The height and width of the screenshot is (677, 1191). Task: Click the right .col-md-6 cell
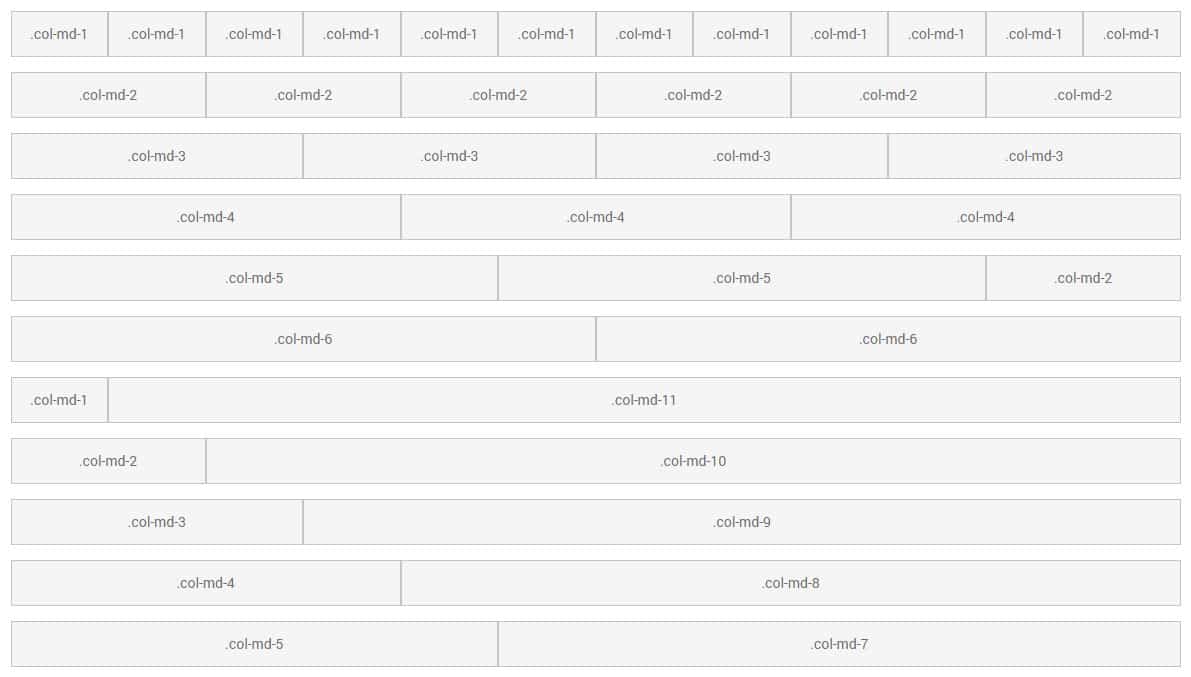pos(888,339)
